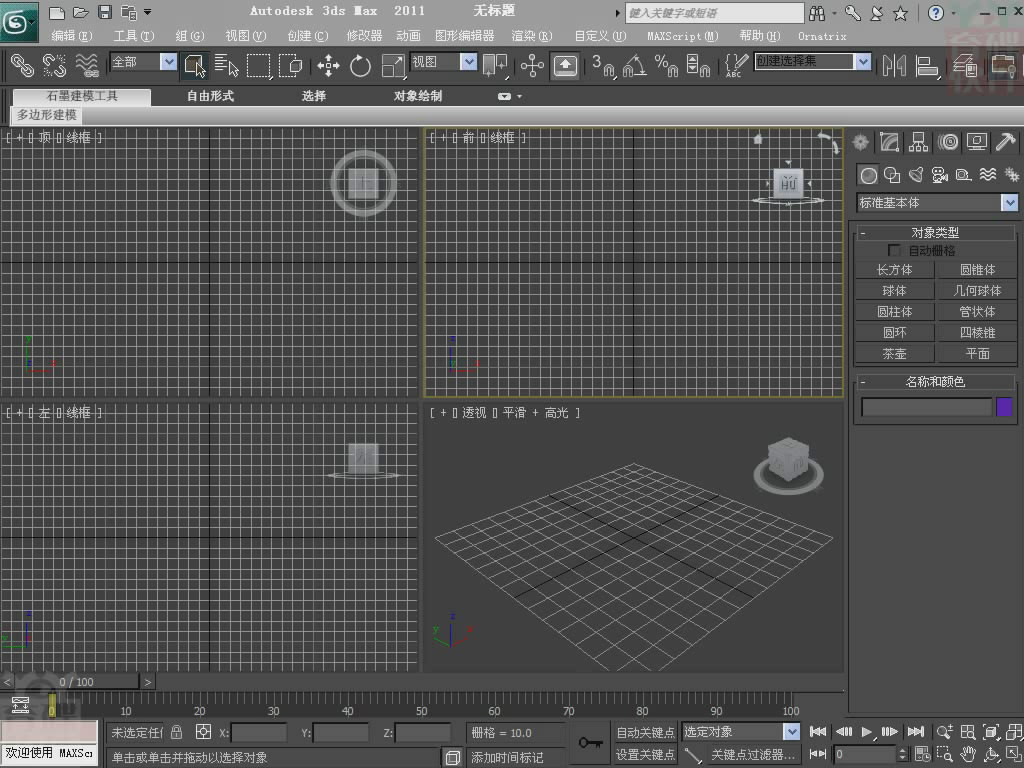Viewport: 1024px width, 768px height.
Task: Toggle 3D Snaps button
Action: pyautogui.click(x=603, y=65)
